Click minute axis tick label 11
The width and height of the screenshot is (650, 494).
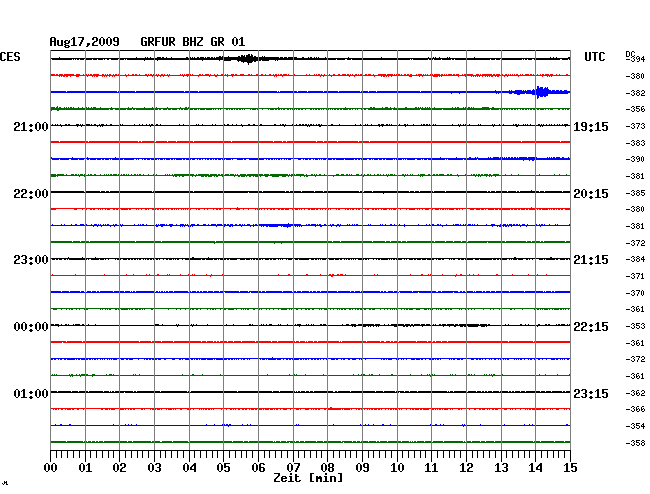pyautogui.click(x=431, y=468)
